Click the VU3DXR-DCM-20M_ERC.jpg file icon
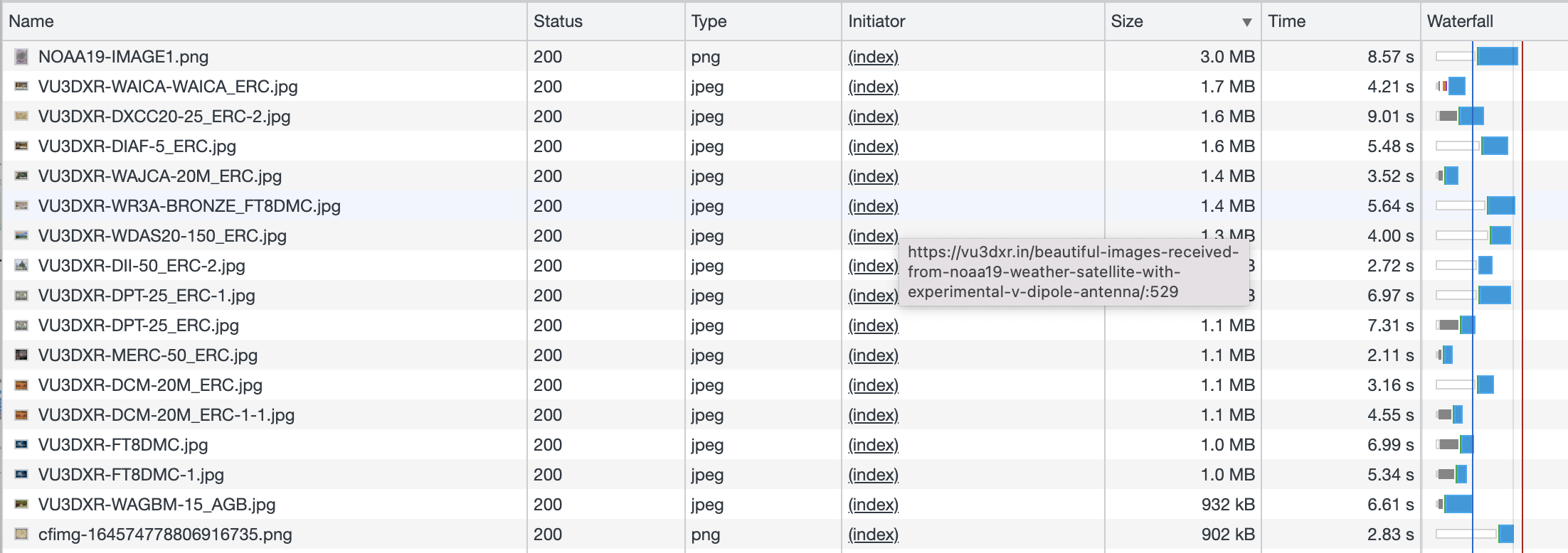This screenshot has width=1568, height=553. 22,385
